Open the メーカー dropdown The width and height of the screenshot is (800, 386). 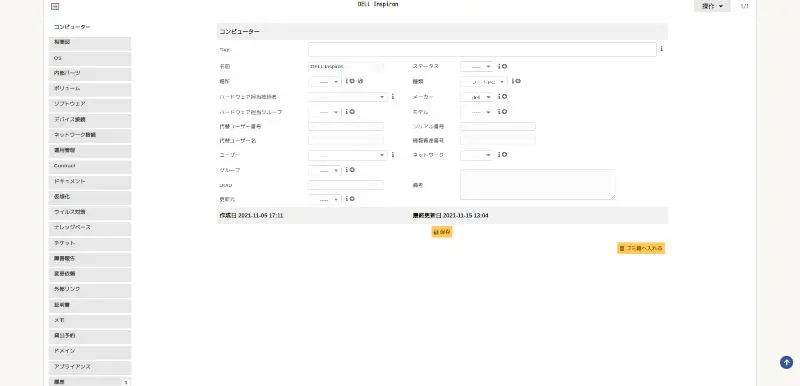click(x=477, y=97)
